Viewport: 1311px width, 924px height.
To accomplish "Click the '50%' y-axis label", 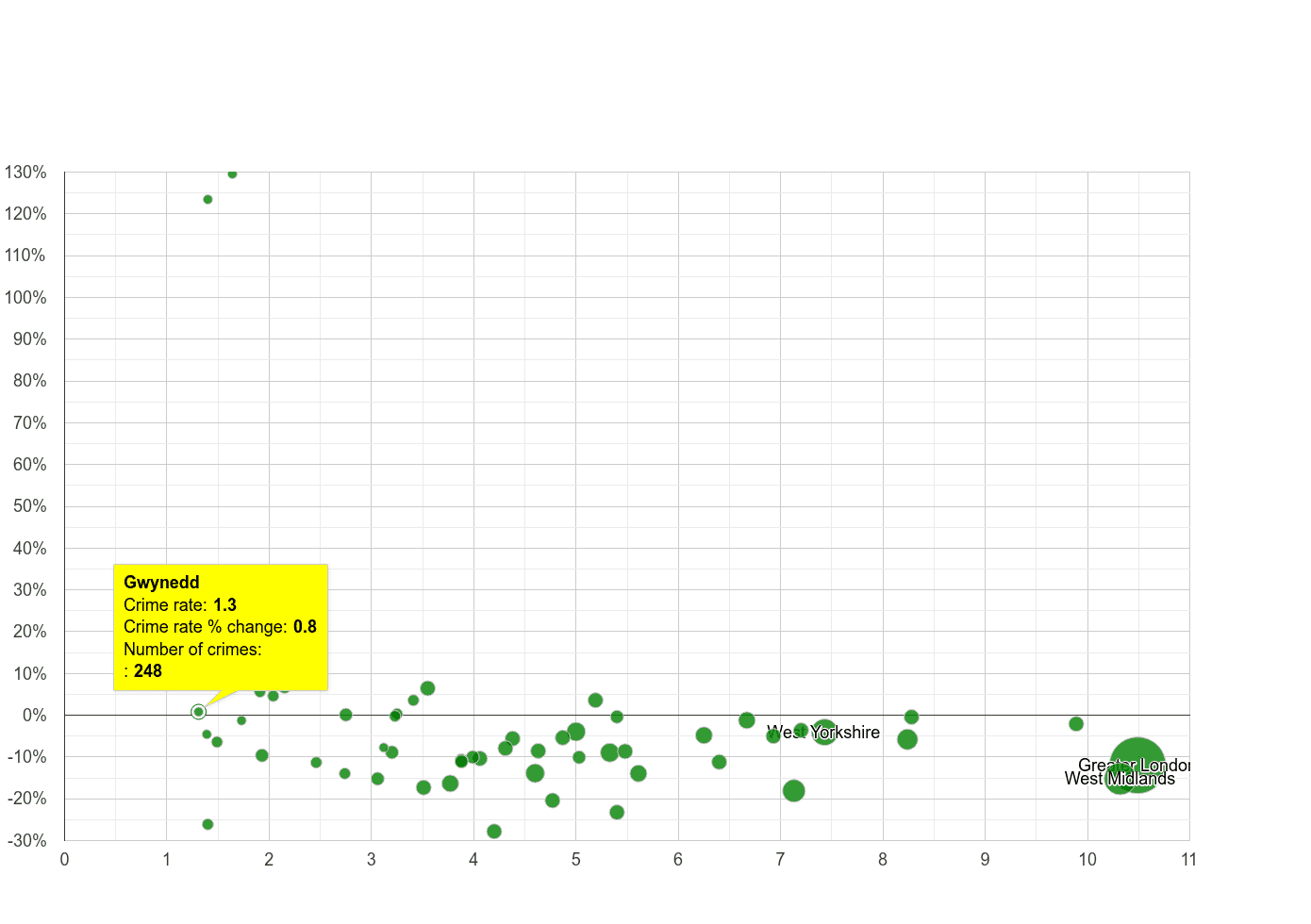I will 29,506.
